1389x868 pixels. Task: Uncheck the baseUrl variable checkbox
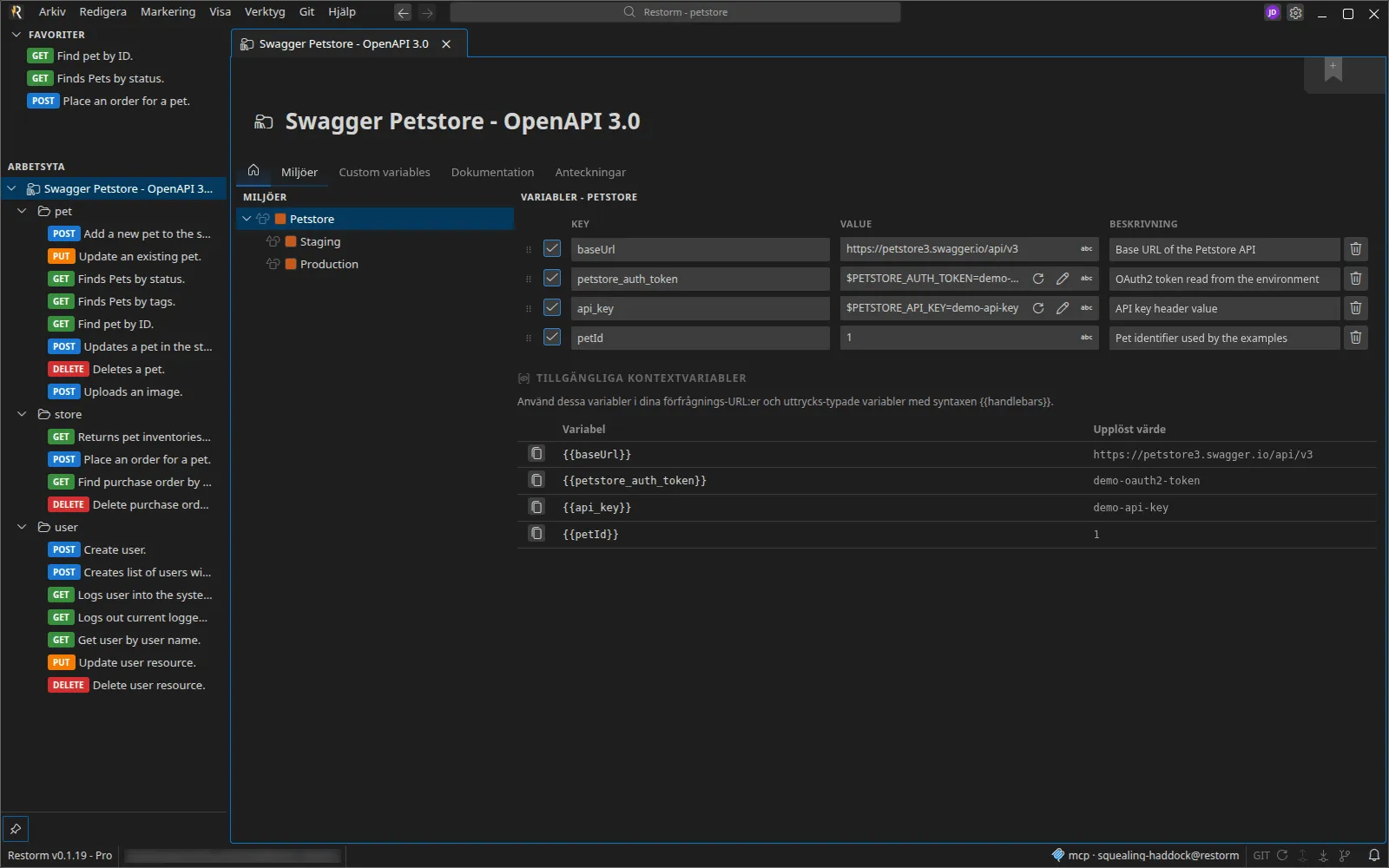[552, 248]
